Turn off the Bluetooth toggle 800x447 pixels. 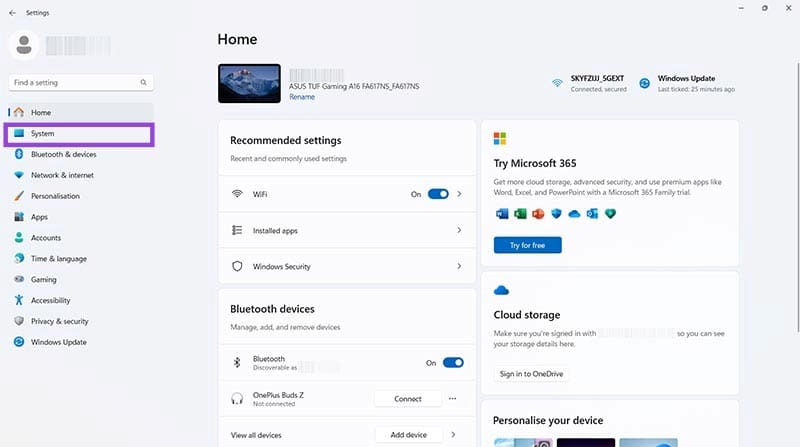453,362
